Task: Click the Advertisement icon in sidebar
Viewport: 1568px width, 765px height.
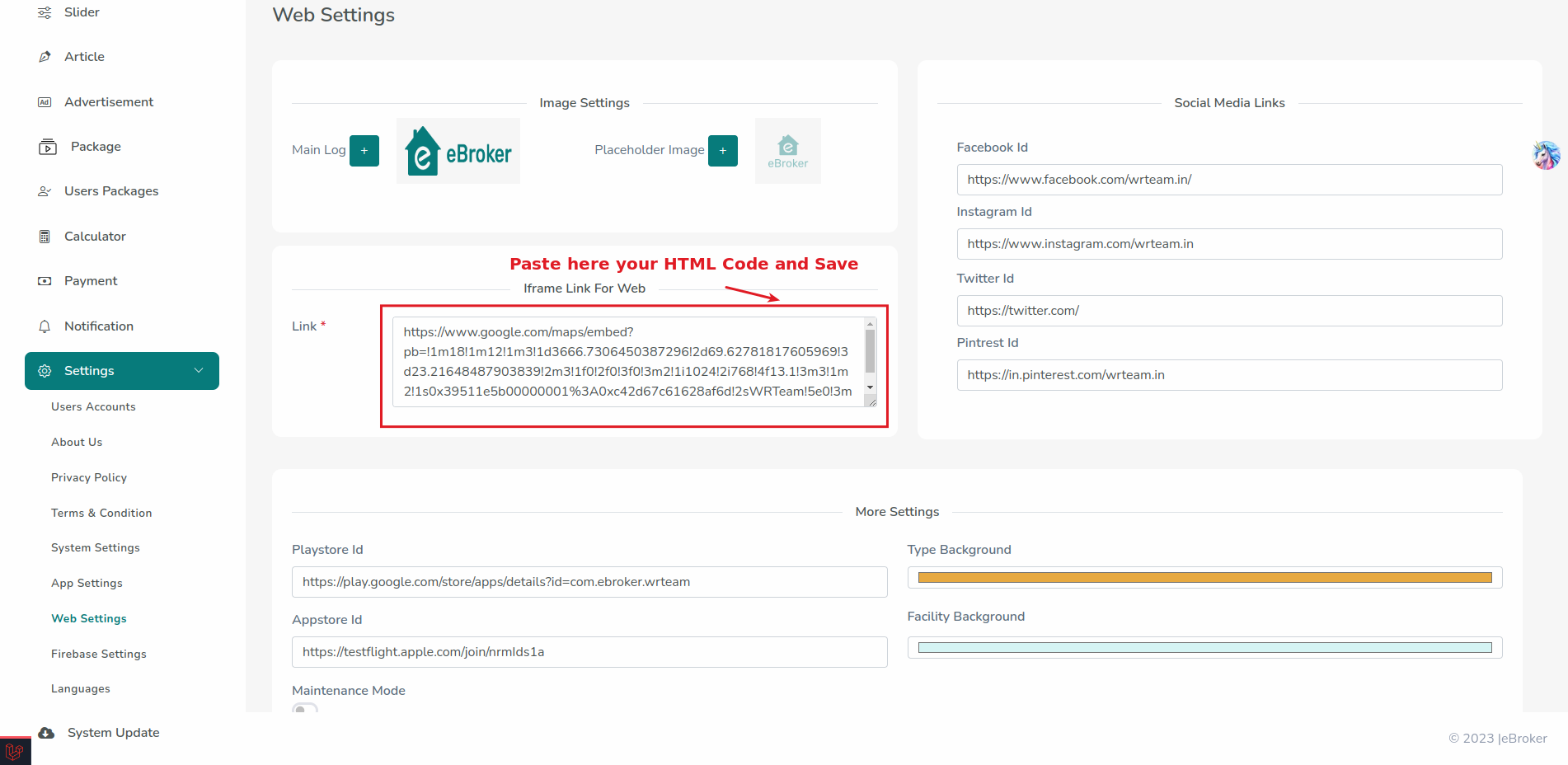Action: click(45, 102)
